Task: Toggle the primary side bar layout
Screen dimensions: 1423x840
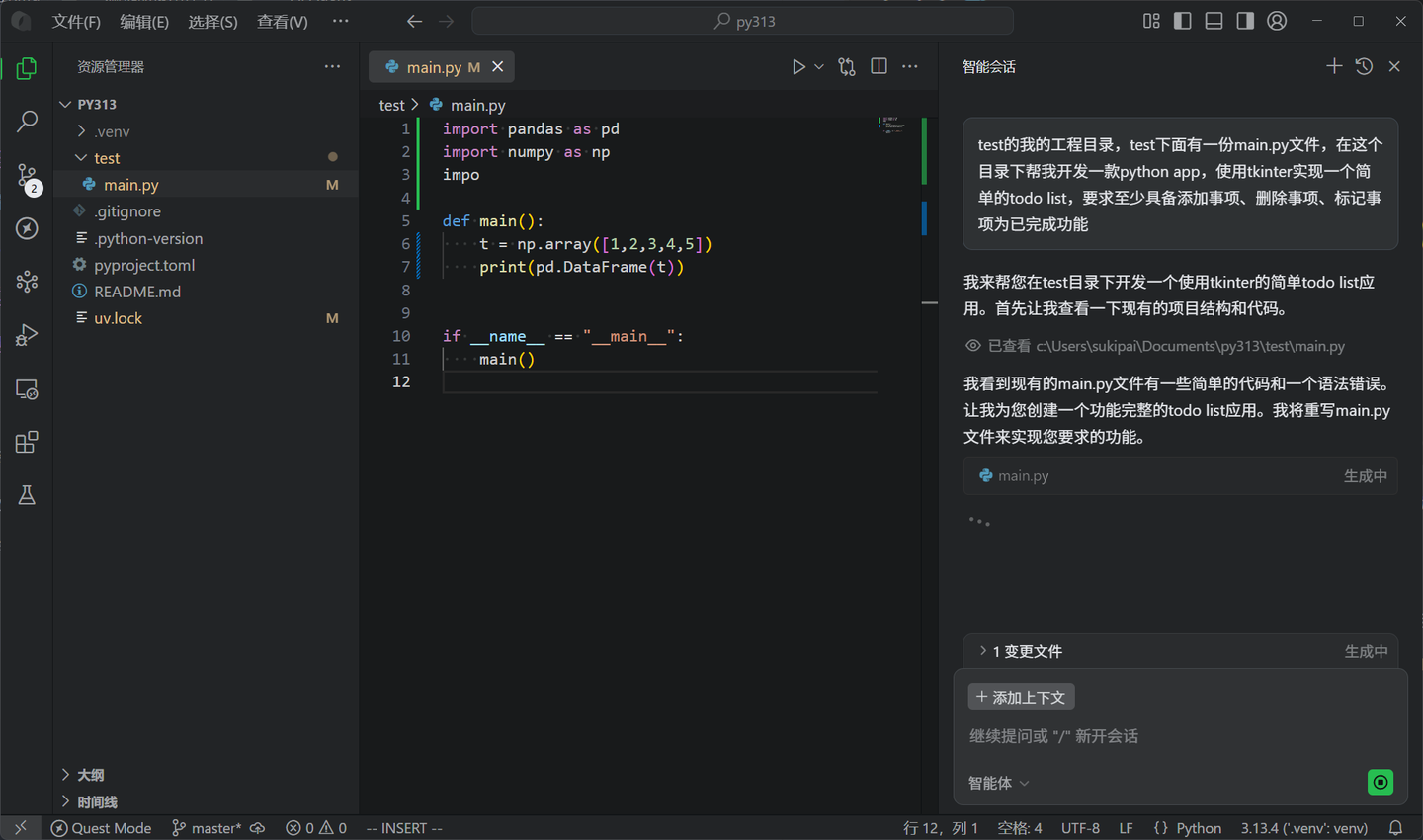Action: pos(1182,21)
